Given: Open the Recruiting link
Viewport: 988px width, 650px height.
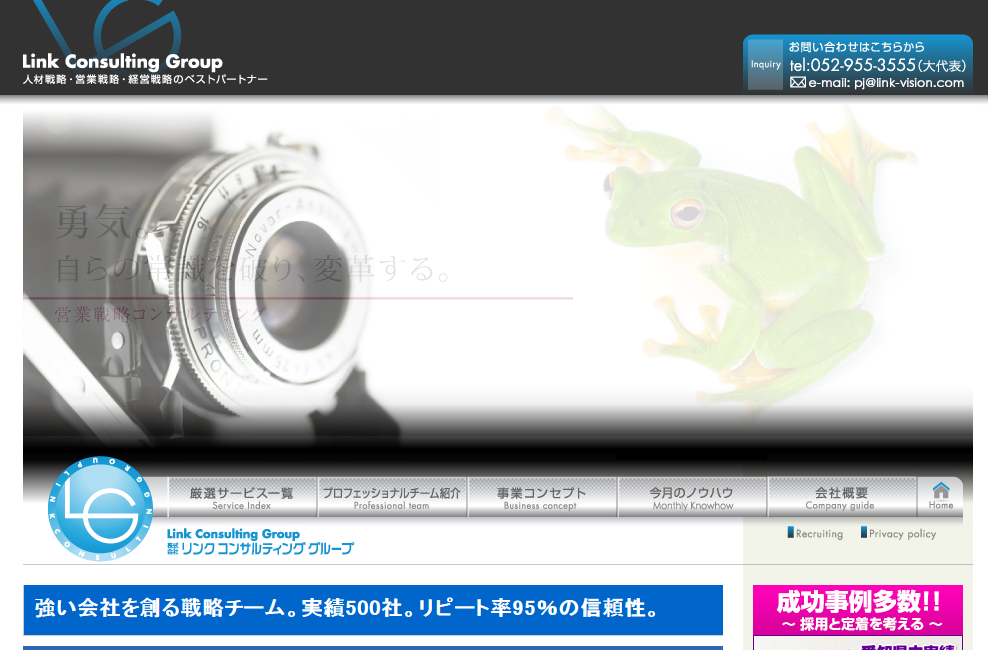Looking at the screenshot, I should 819,534.
